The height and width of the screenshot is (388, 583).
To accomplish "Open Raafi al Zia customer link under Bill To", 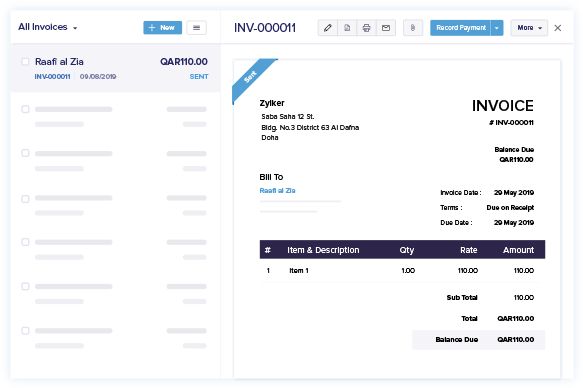I will click(x=277, y=191).
